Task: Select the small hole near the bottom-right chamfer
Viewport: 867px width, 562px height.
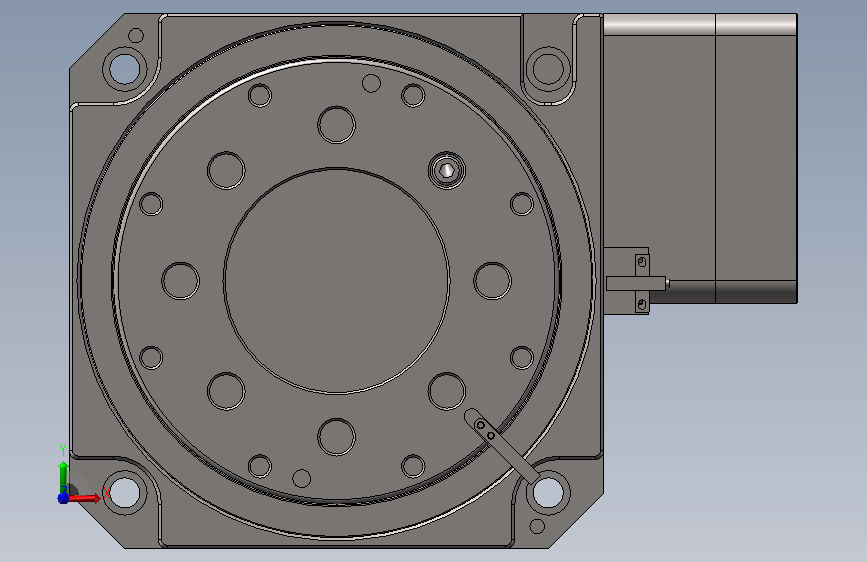Action: point(537,525)
